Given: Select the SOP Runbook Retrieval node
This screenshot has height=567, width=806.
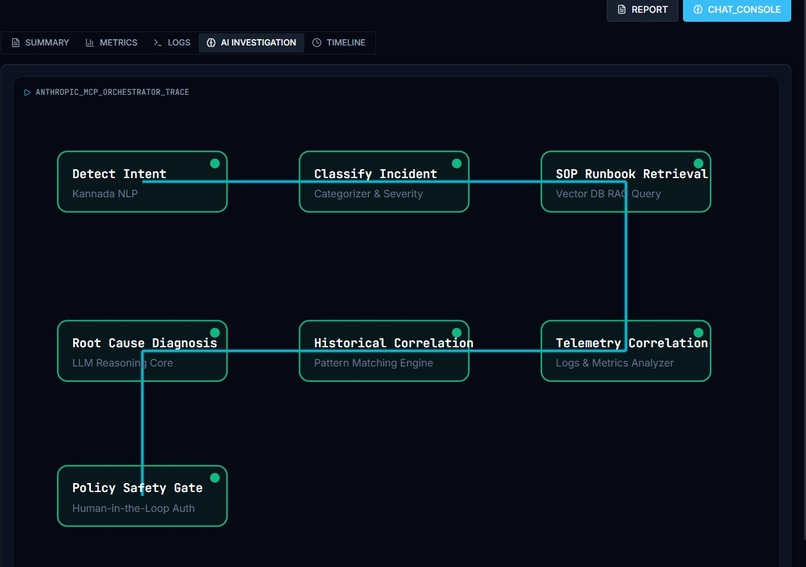Looking at the screenshot, I should (626, 181).
